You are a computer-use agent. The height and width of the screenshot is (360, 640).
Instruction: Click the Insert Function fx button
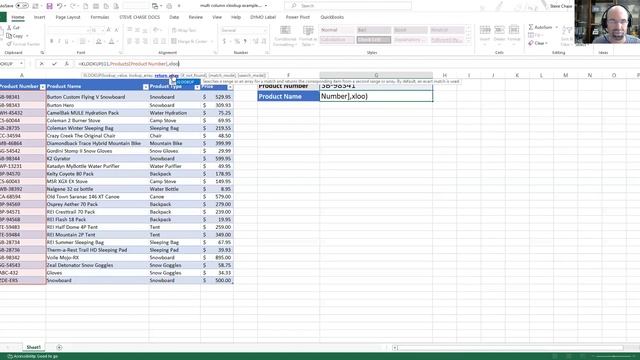(67, 64)
